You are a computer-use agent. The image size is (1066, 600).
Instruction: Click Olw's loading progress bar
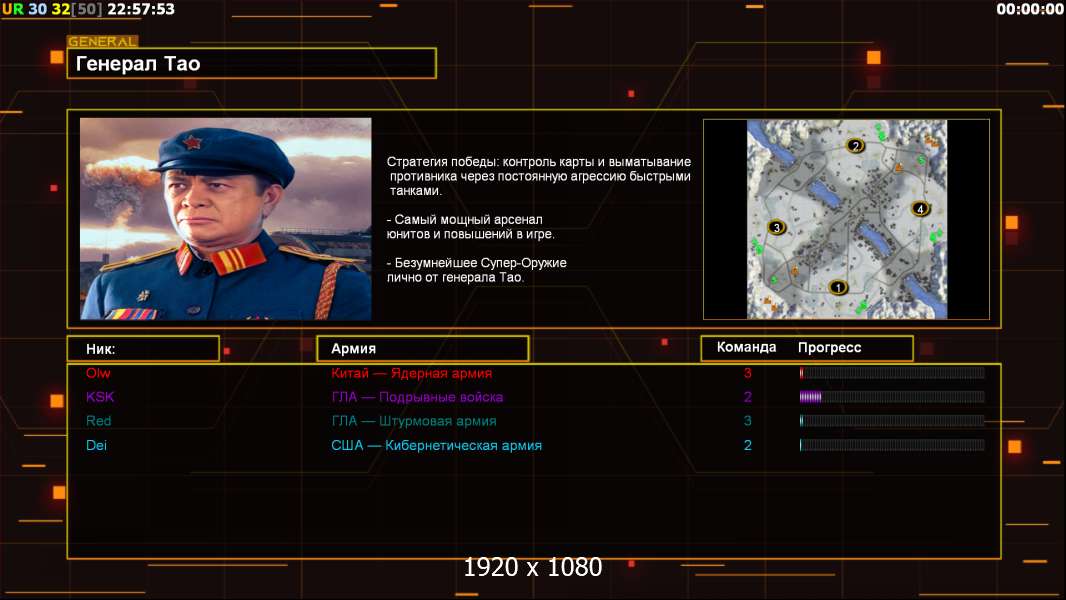892,372
